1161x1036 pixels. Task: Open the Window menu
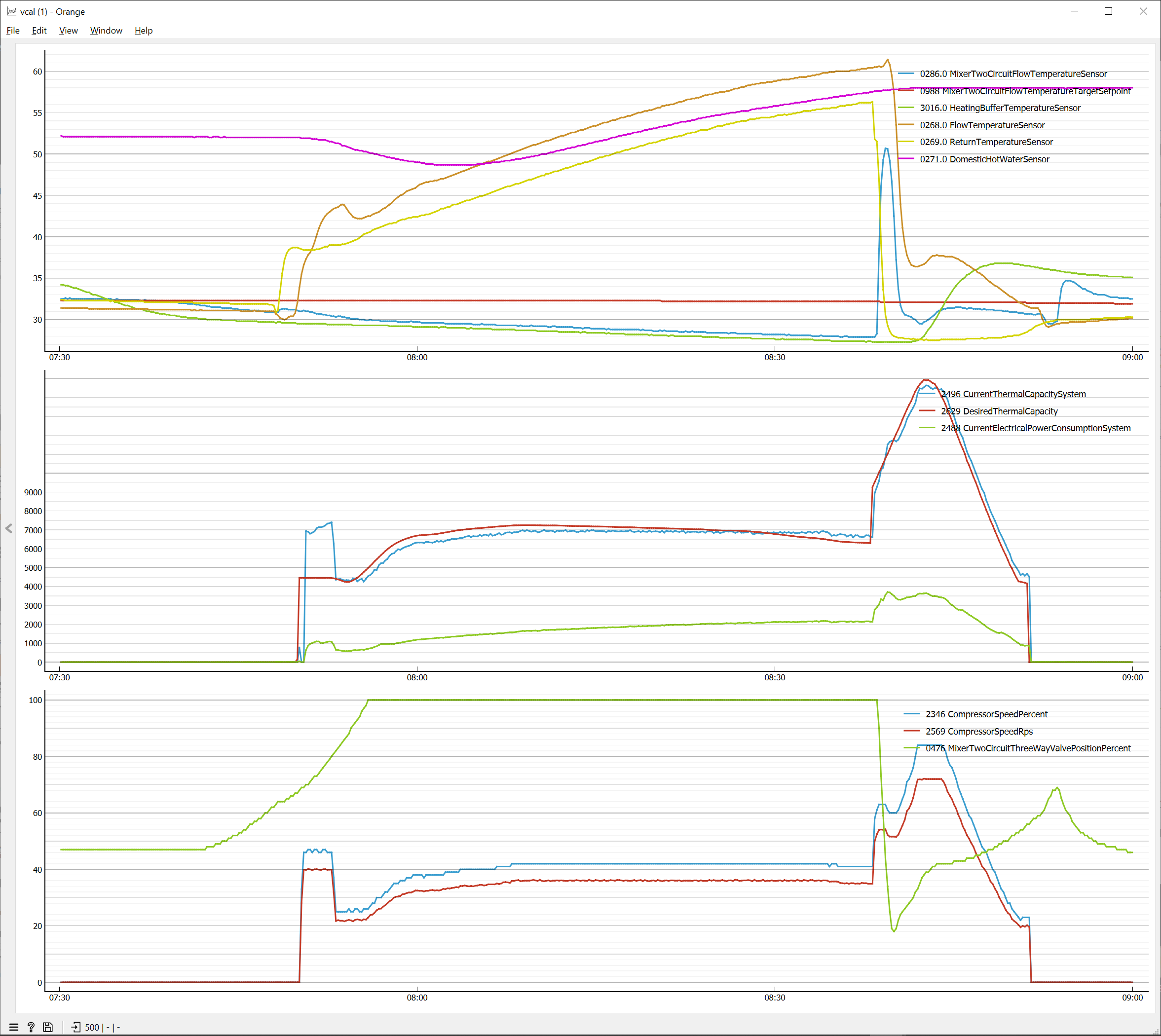point(106,31)
